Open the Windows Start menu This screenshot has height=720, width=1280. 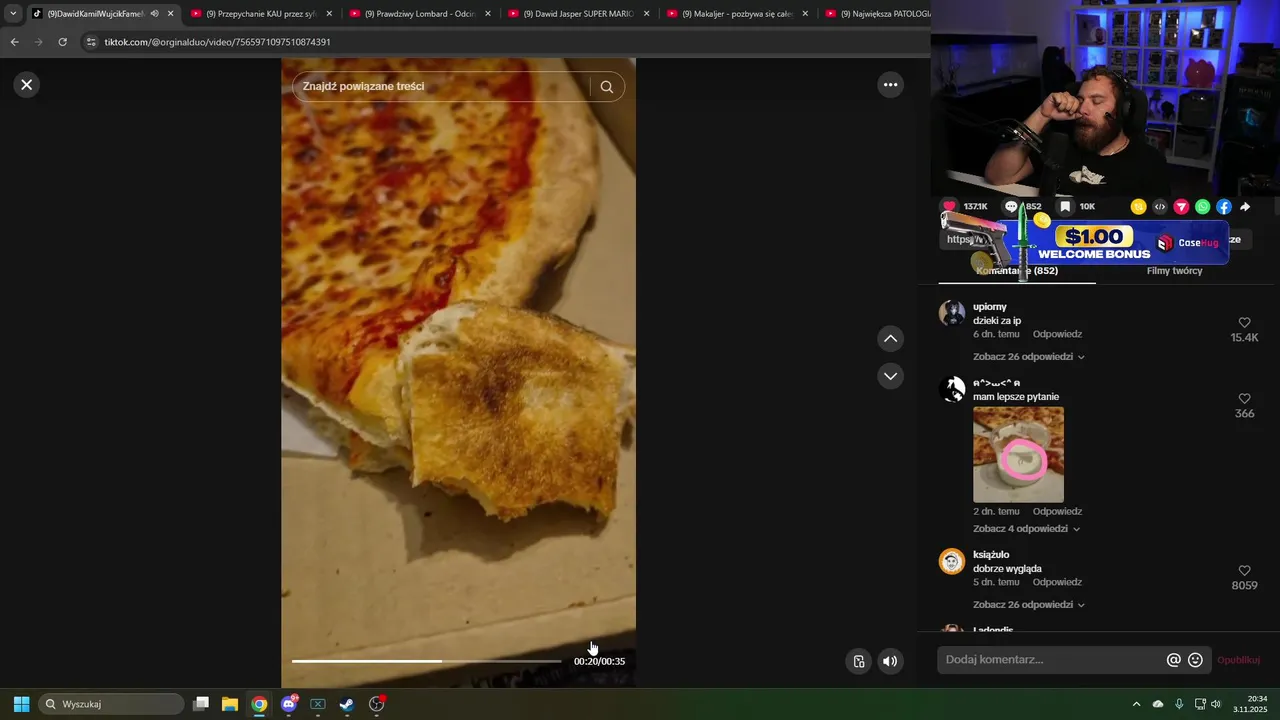tap(21, 704)
